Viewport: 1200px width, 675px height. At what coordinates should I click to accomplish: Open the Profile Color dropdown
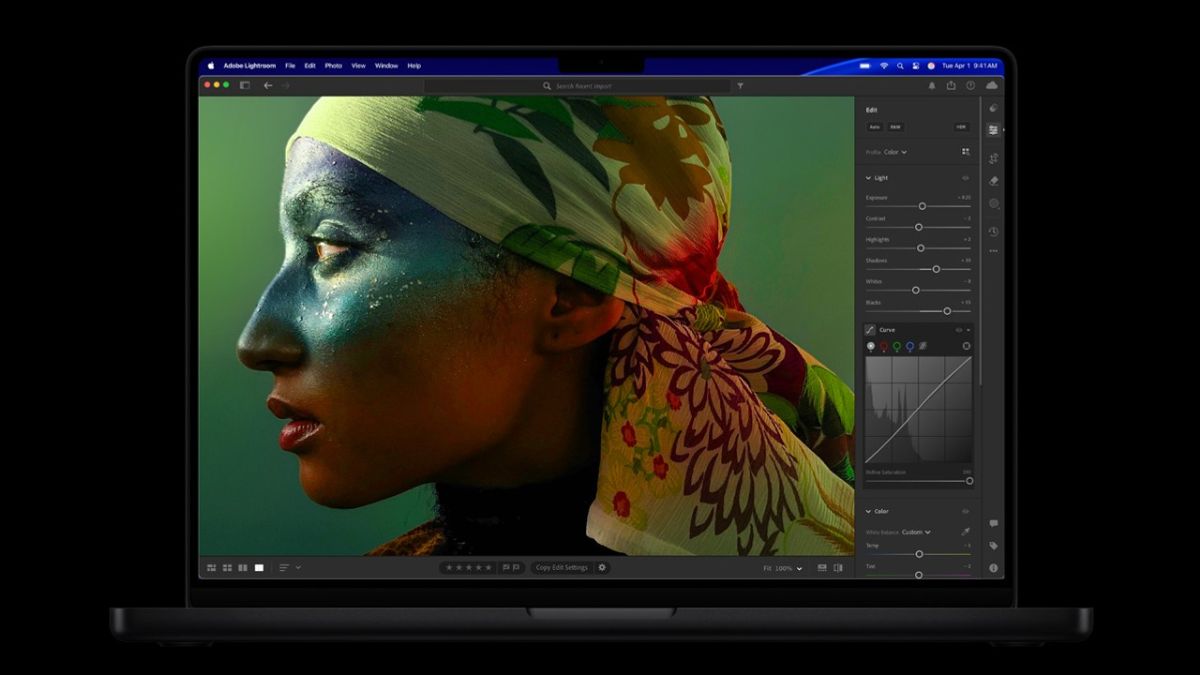[894, 152]
